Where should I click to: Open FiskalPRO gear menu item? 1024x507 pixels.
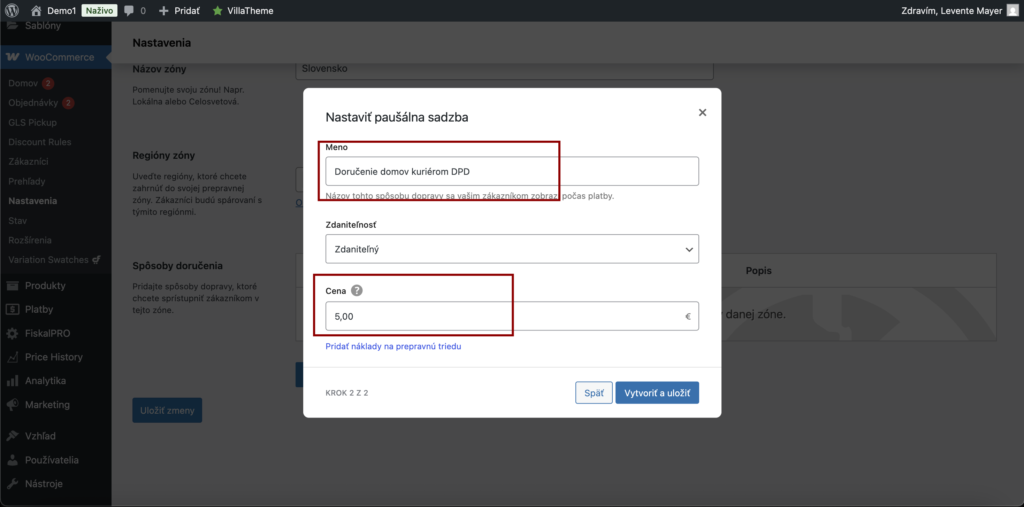click(x=47, y=333)
